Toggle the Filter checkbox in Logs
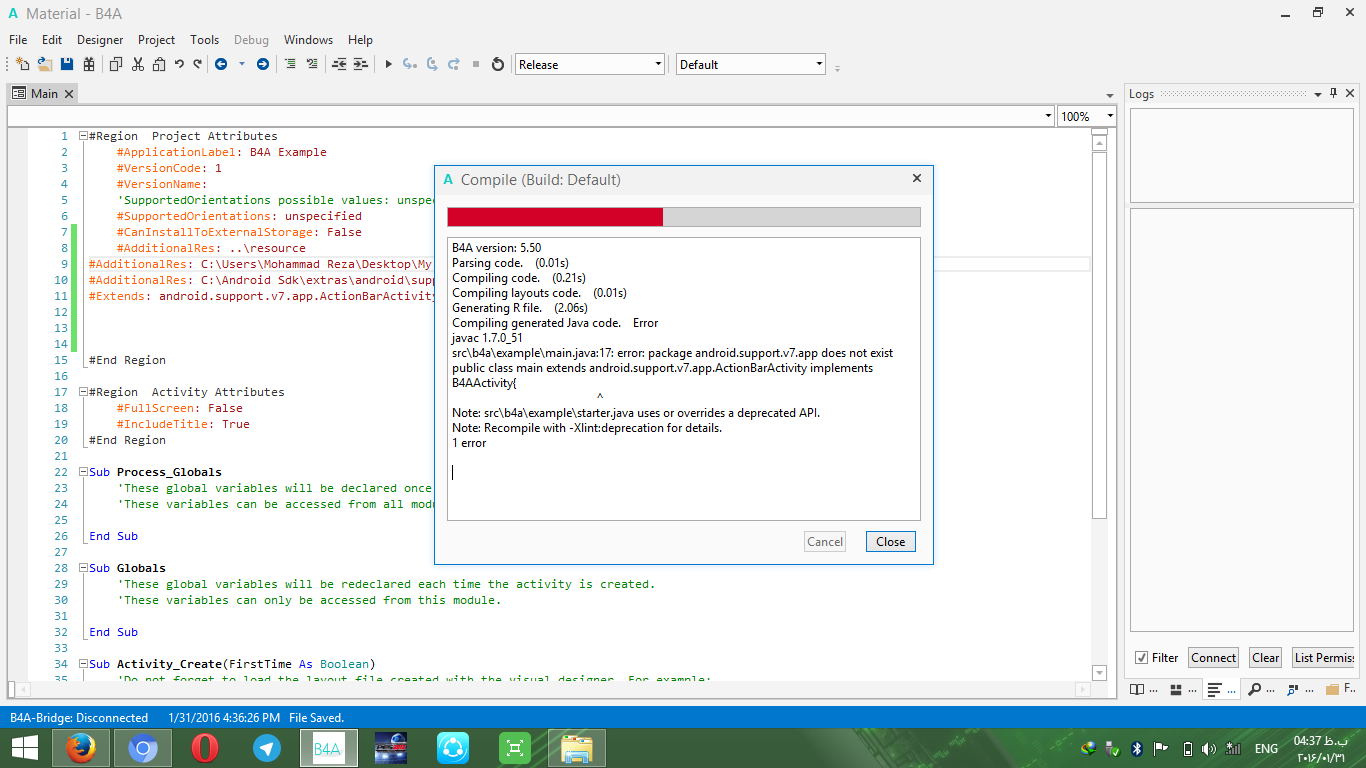1366x768 pixels. (1142, 658)
